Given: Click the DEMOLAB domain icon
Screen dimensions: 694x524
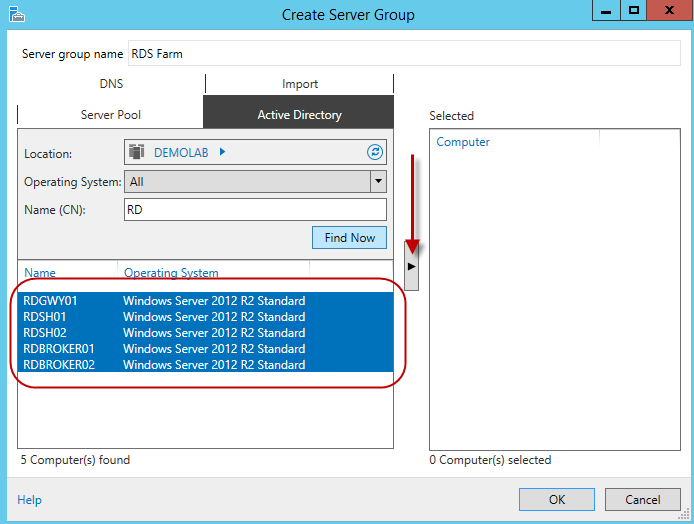Looking at the screenshot, I should coord(138,152).
